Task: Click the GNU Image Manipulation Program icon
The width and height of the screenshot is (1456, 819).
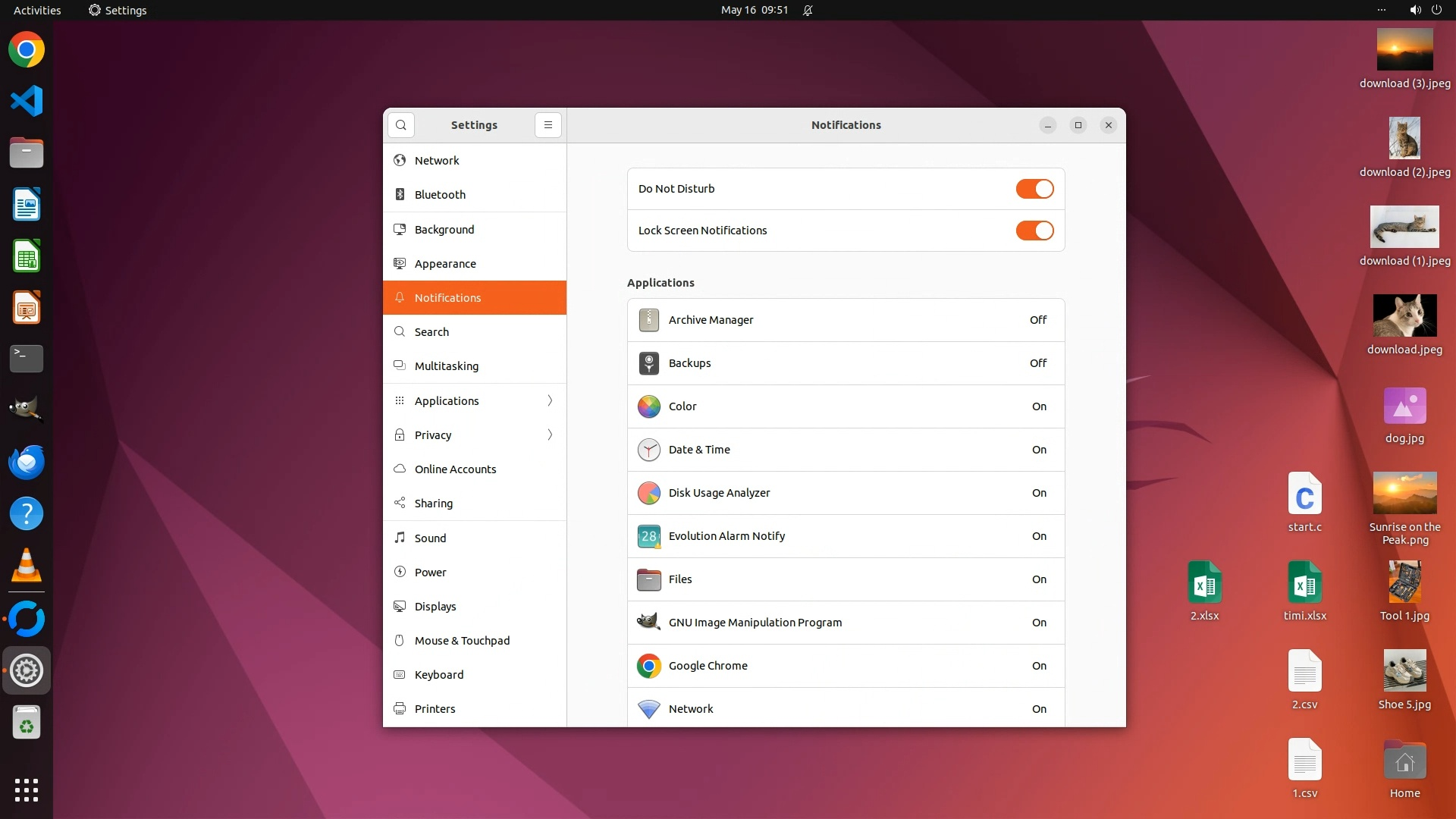Action: point(648,623)
